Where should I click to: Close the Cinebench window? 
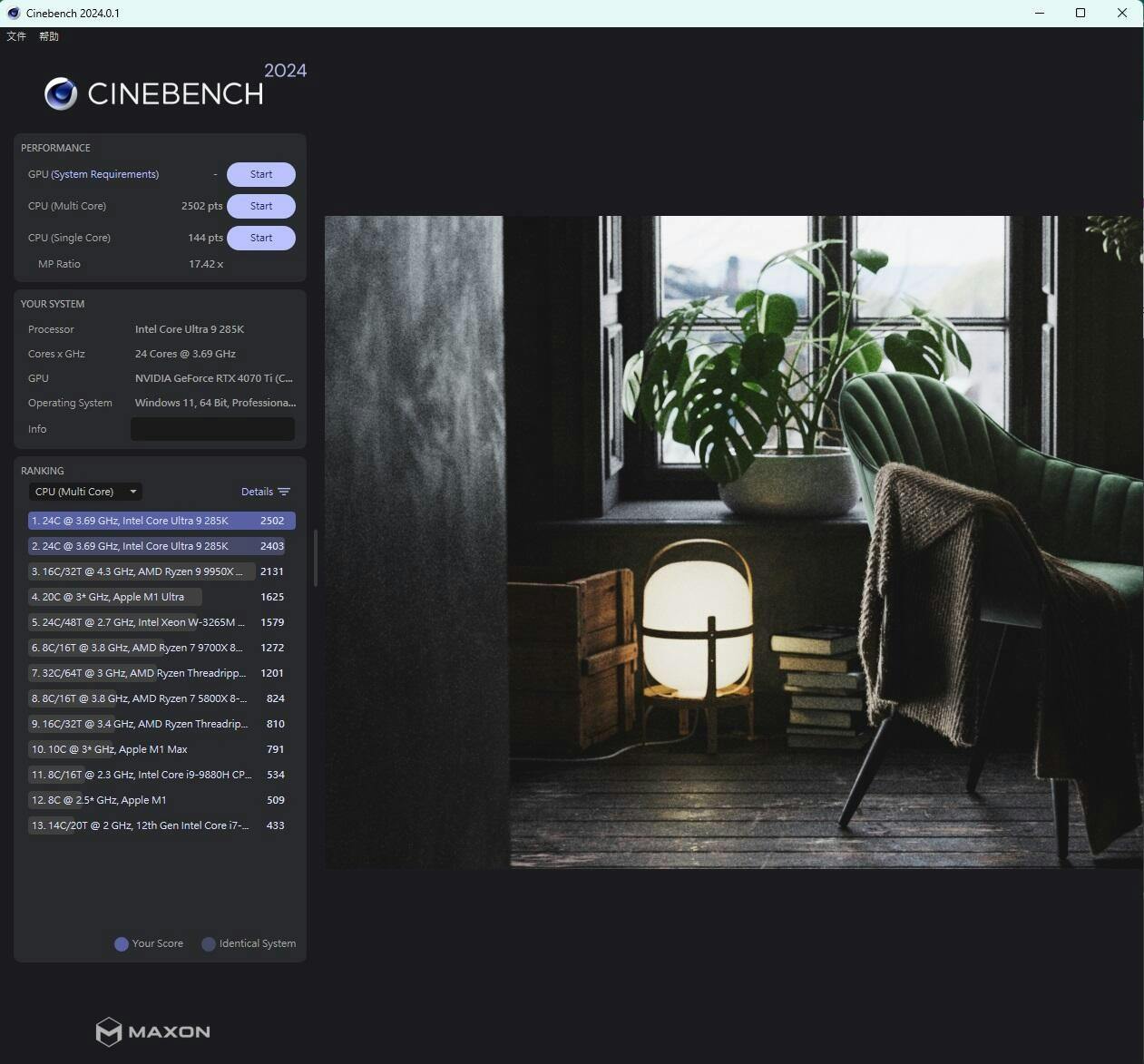coord(1122,13)
